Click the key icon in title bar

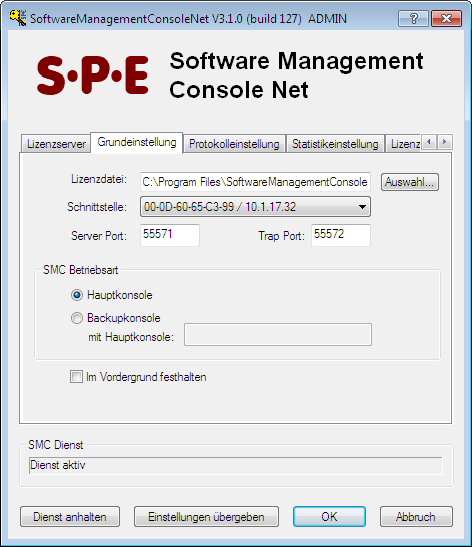pyautogui.click(x=18, y=18)
